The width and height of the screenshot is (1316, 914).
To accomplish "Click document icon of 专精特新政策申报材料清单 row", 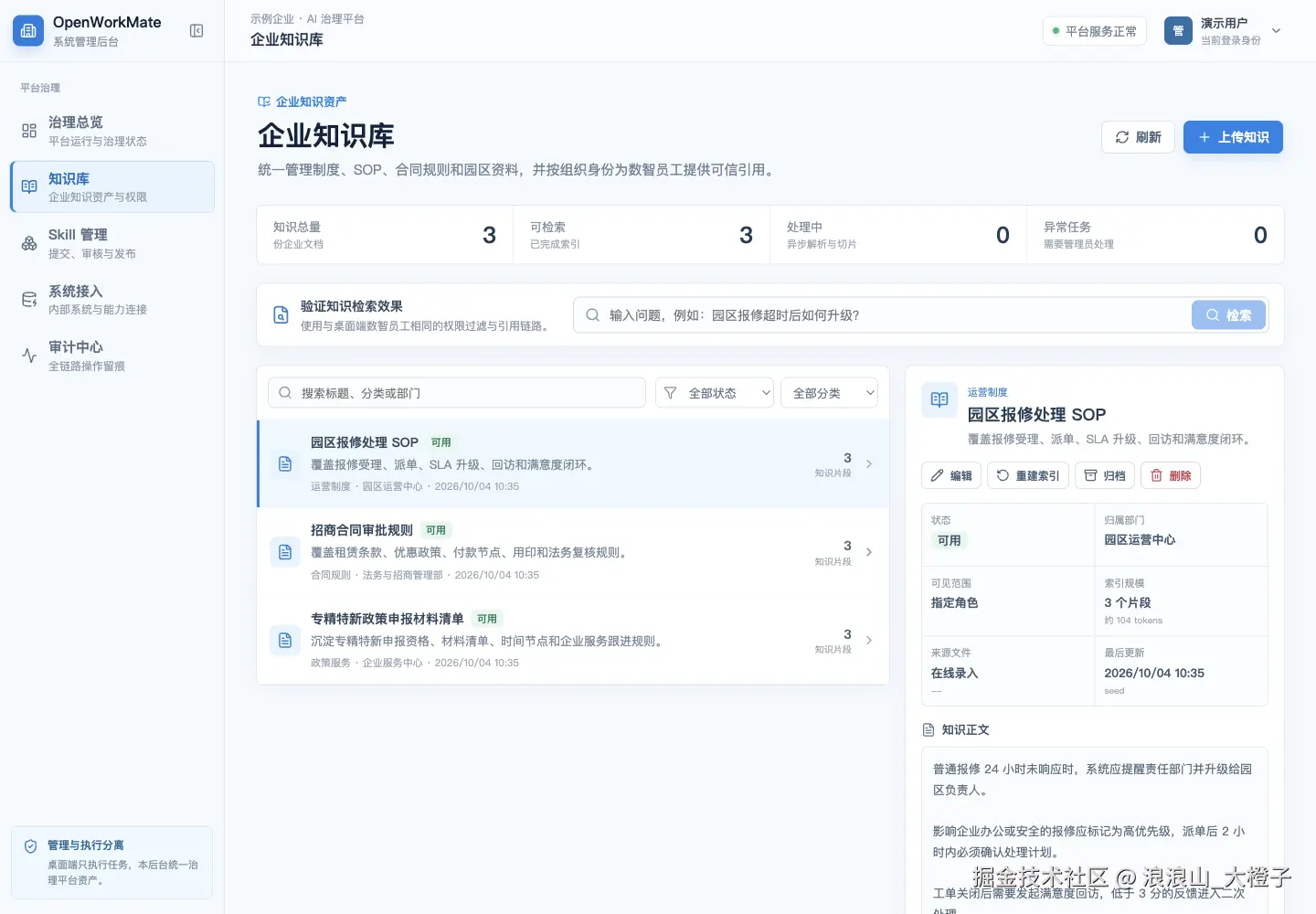I will coord(285,641).
